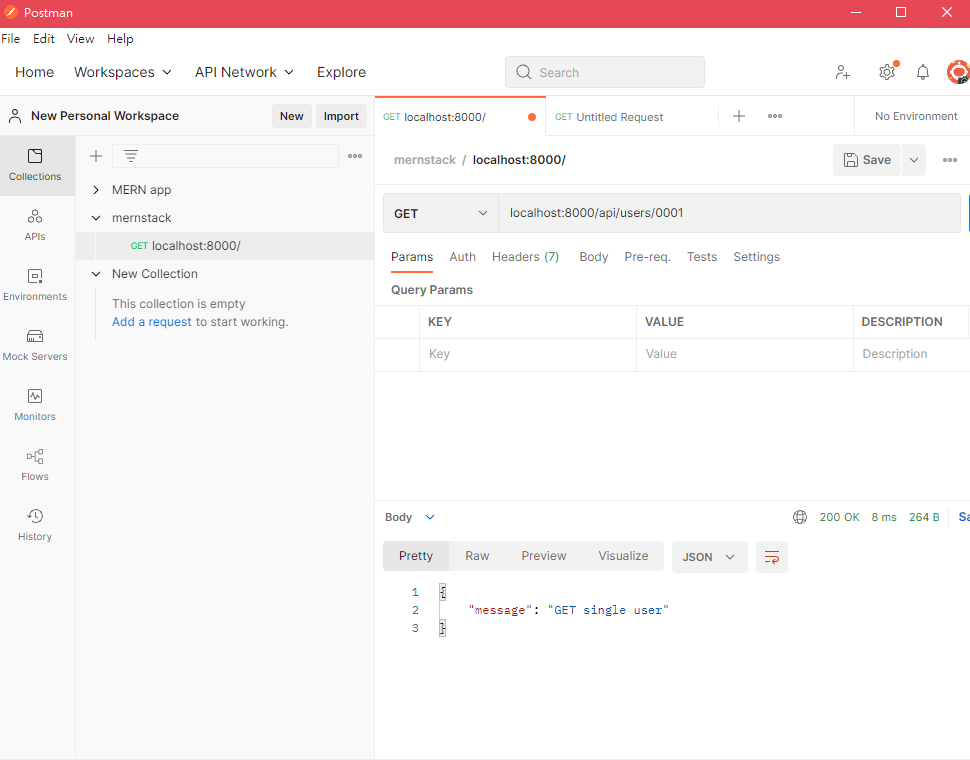Open the Edit menu
Viewport: 970px width, 760px height.
coord(43,38)
